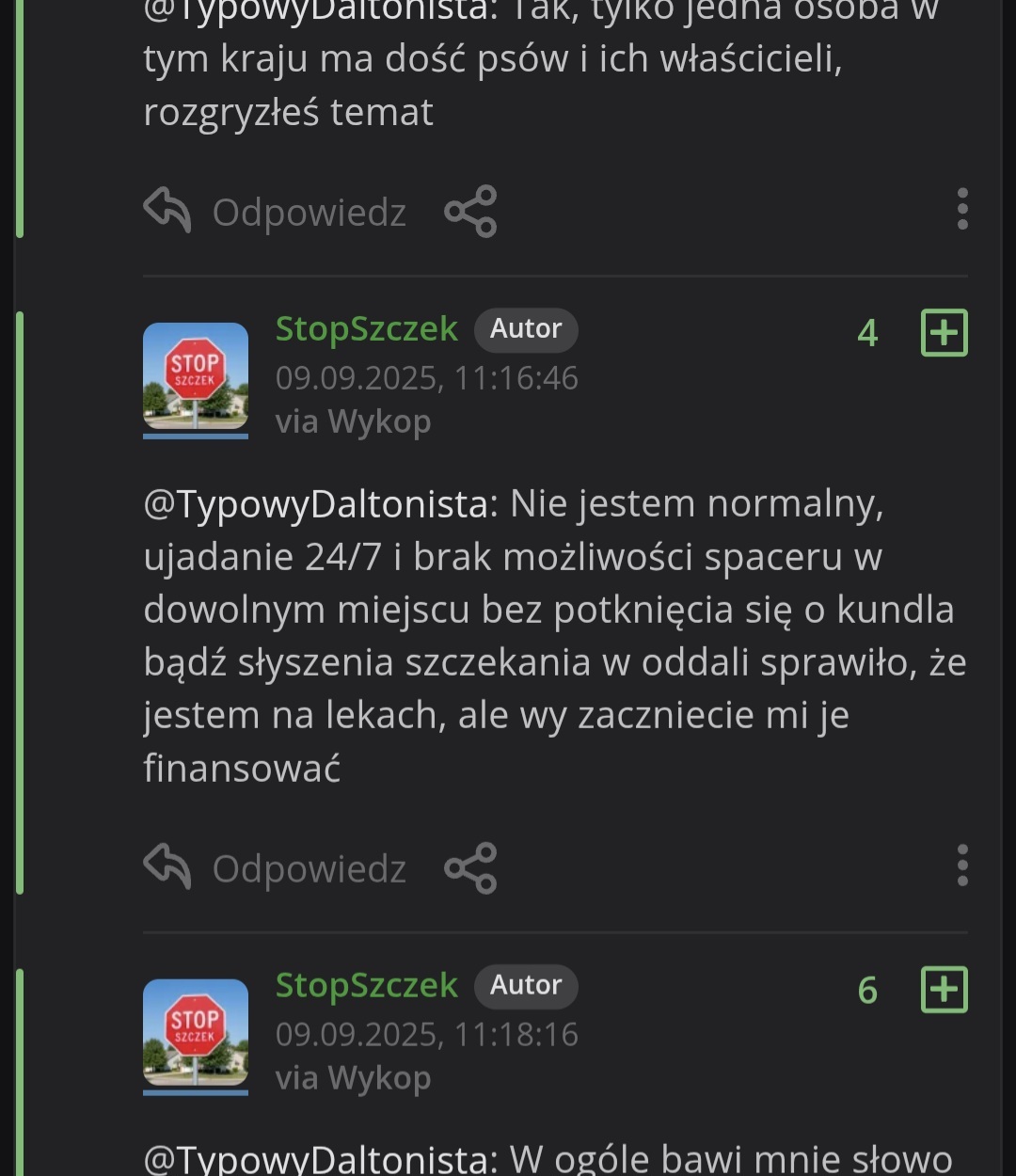This screenshot has width=1016, height=1176.
Task: Click the StopSzczek username on the 11:16:46 comment
Action: (x=366, y=329)
